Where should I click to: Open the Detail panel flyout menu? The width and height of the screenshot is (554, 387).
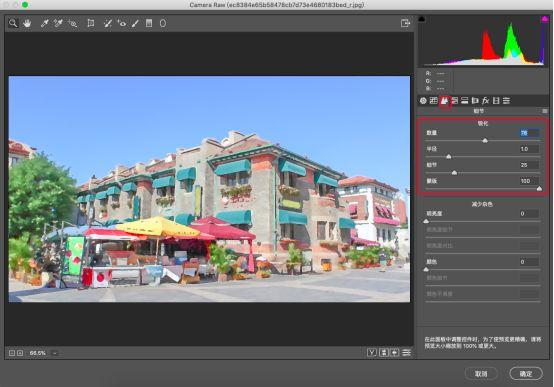[545, 111]
